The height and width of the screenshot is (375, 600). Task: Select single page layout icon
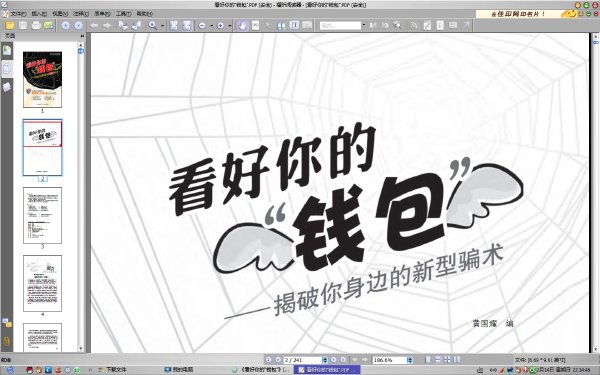[428, 360]
